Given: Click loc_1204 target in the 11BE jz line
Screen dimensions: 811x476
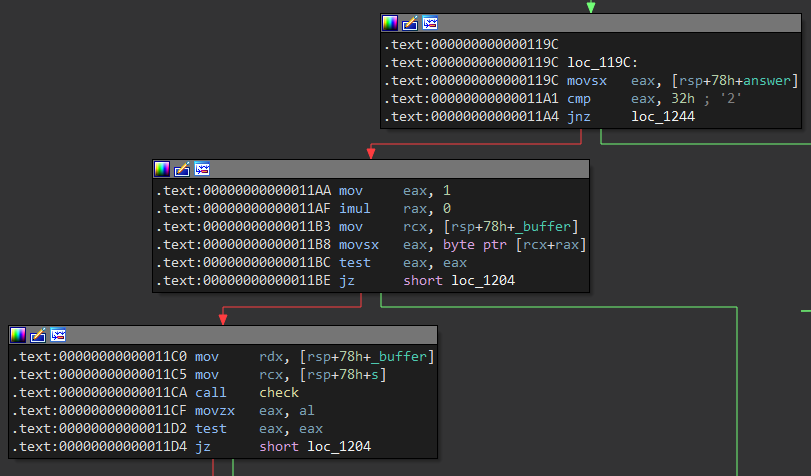Looking at the screenshot, I should pos(483,281).
